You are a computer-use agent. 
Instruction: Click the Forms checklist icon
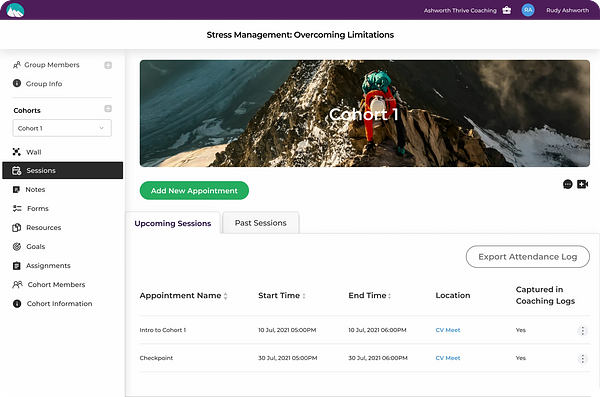[x=17, y=208]
